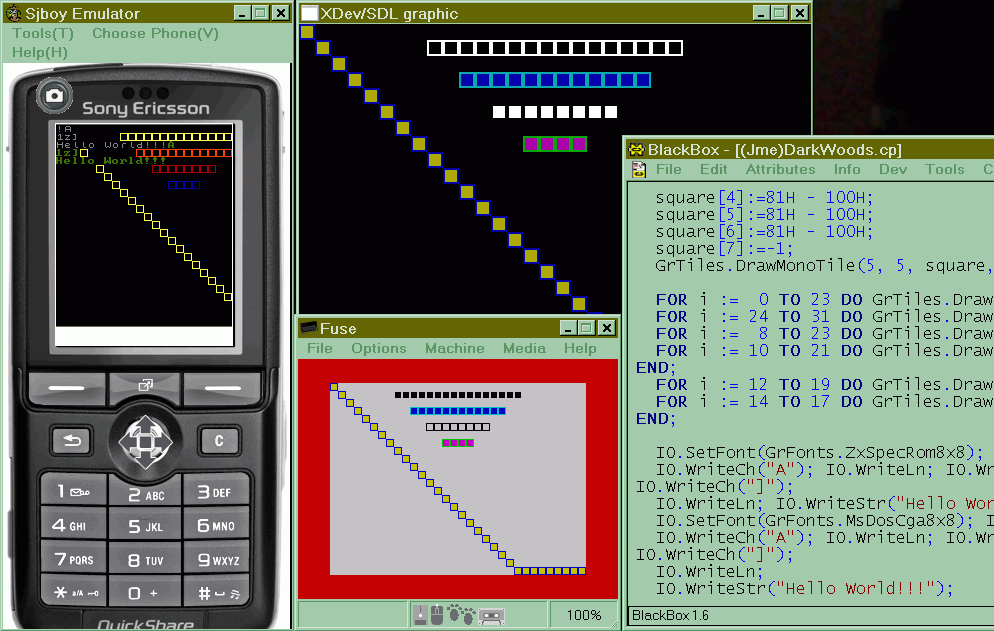Open Help menu in Fuse
Viewport: 994px width, 631px height.
coord(580,348)
